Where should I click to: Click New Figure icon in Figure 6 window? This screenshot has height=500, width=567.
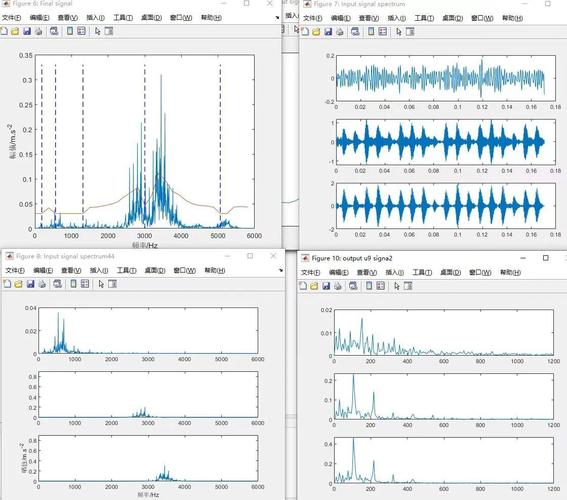4,31
